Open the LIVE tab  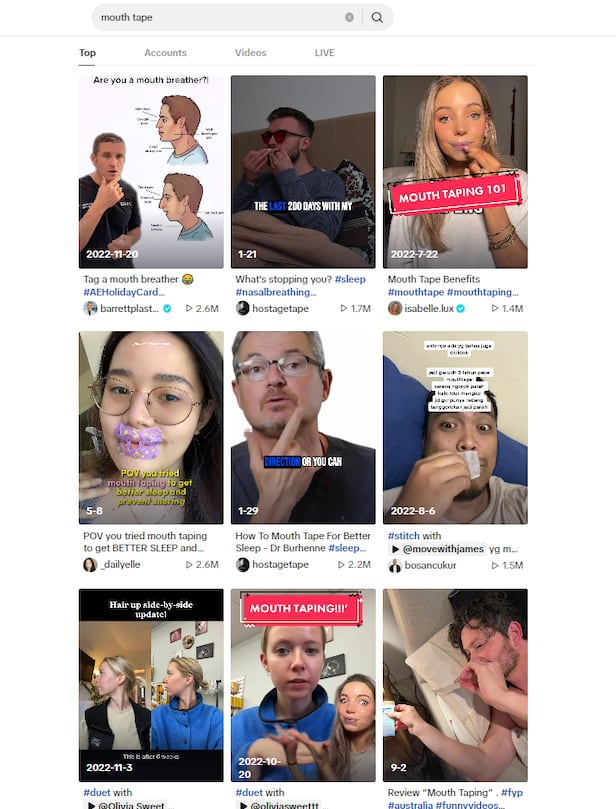point(325,53)
